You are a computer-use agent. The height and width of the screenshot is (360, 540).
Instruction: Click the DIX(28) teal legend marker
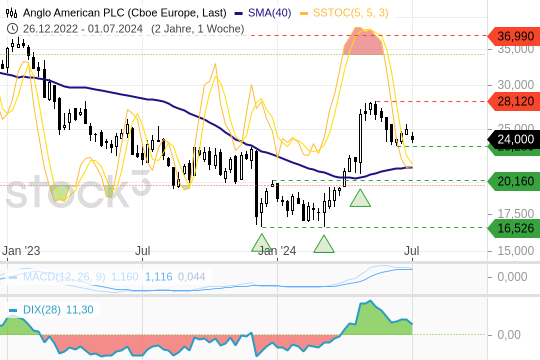(x=13, y=310)
